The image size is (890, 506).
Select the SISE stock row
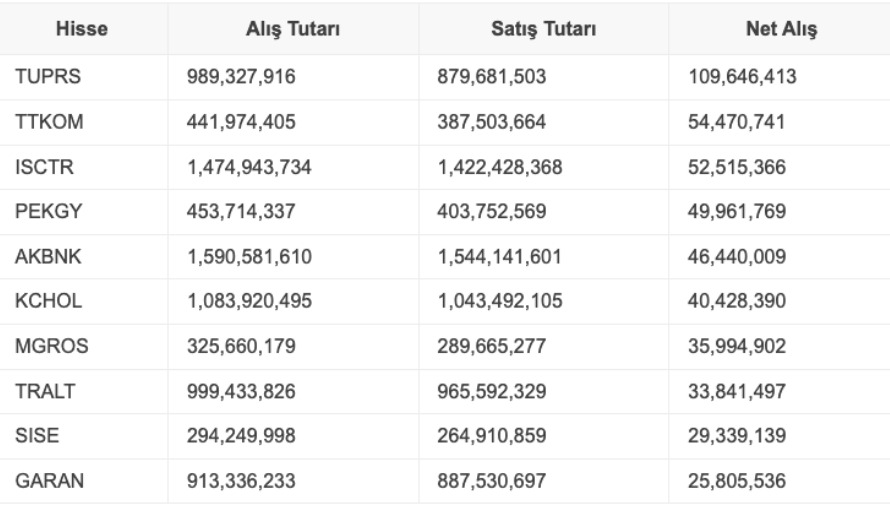click(34, 436)
